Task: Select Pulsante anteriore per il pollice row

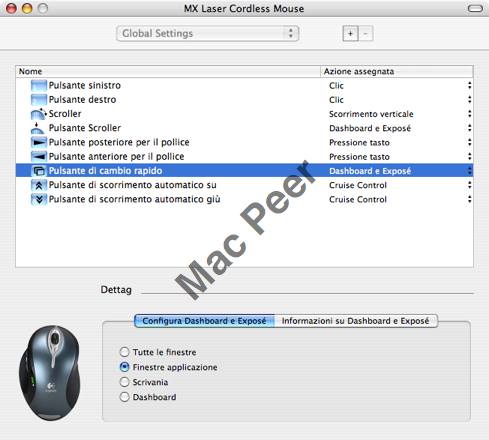Action: (x=244, y=156)
